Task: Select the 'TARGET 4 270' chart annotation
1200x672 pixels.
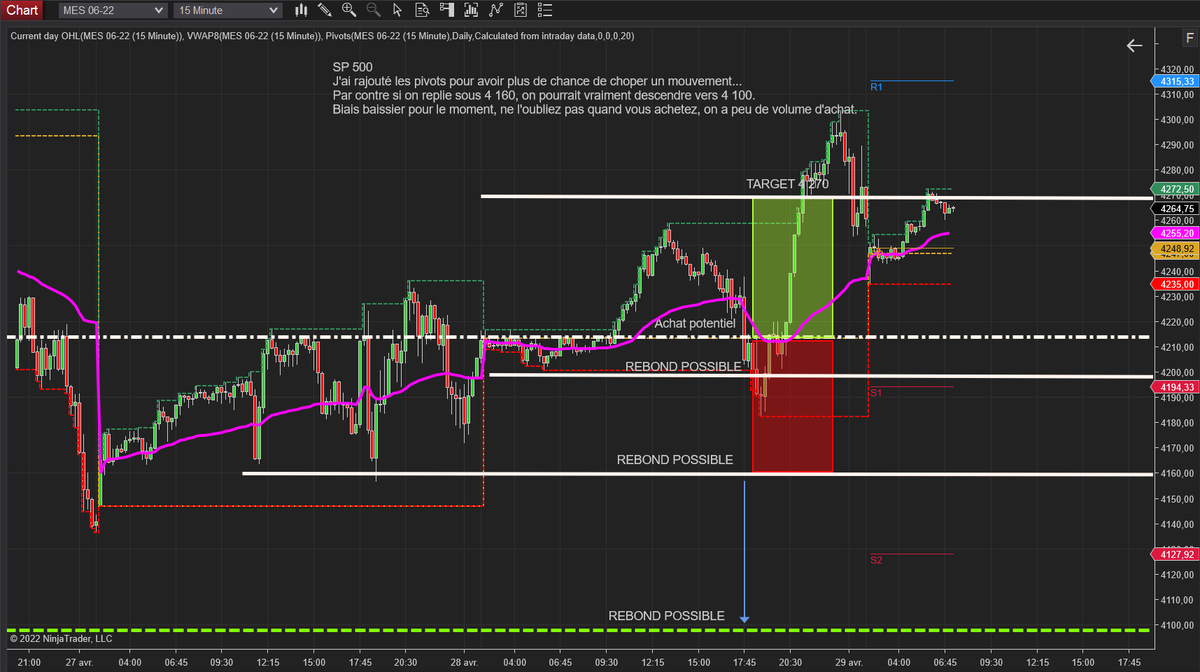Action: [787, 184]
